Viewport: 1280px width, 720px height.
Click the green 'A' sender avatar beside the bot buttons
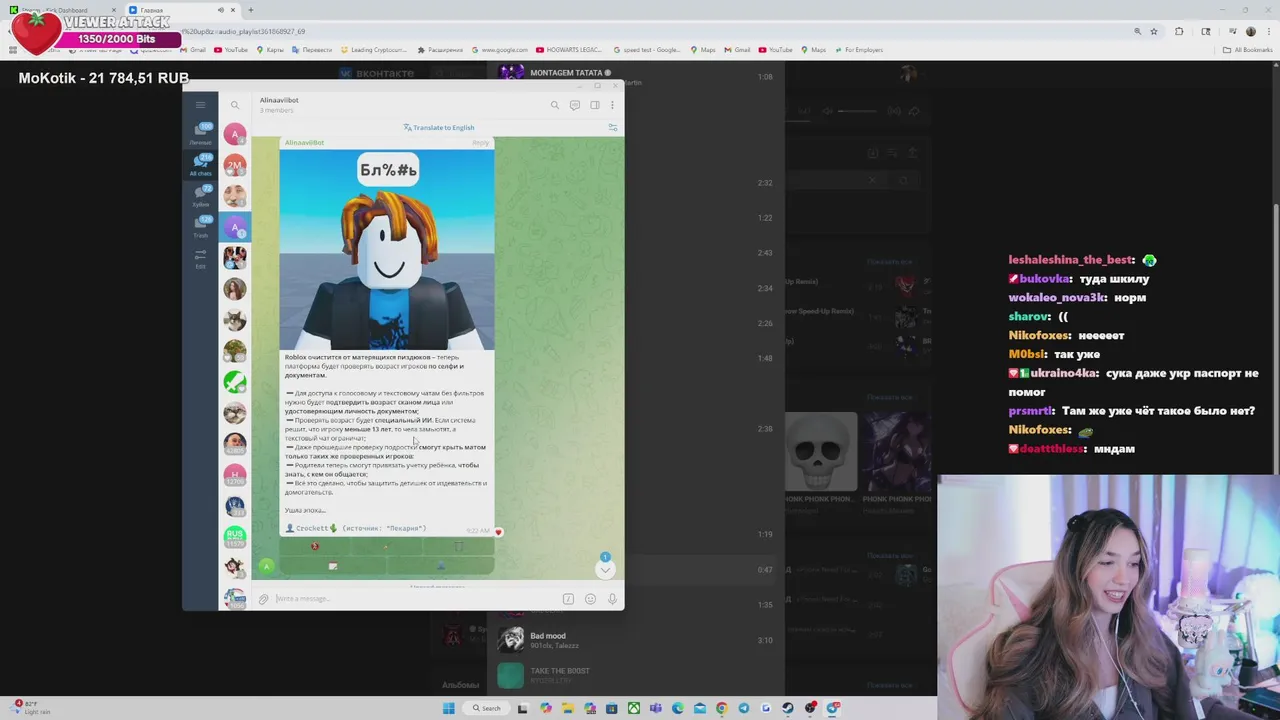(266, 566)
